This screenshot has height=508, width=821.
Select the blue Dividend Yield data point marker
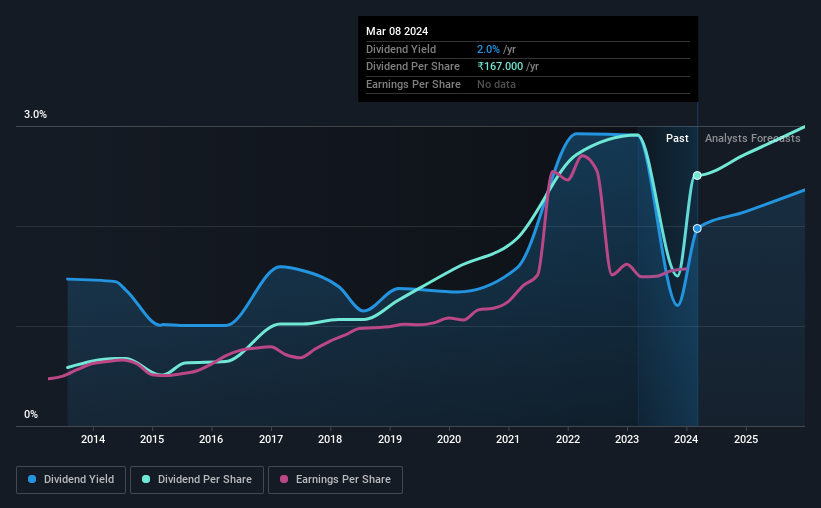click(697, 228)
